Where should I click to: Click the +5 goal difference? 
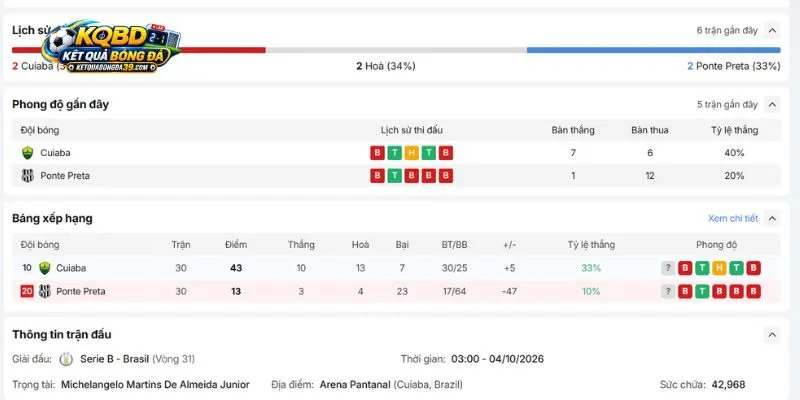click(x=509, y=268)
